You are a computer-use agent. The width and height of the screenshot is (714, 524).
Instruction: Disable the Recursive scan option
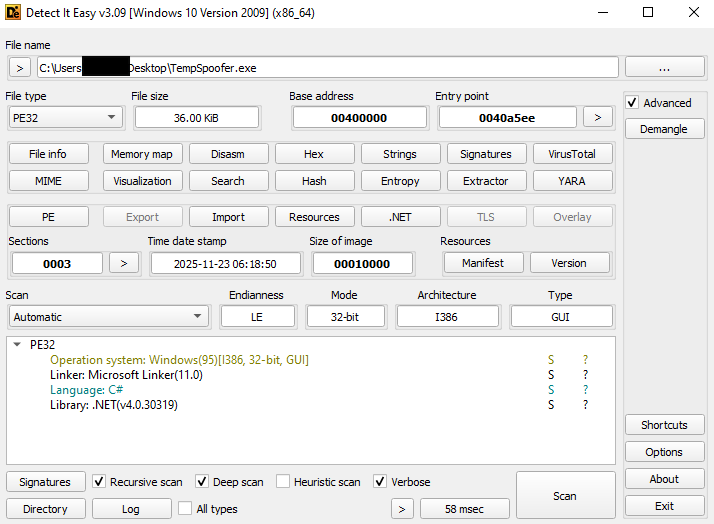pyautogui.click(x=99, y=482)
